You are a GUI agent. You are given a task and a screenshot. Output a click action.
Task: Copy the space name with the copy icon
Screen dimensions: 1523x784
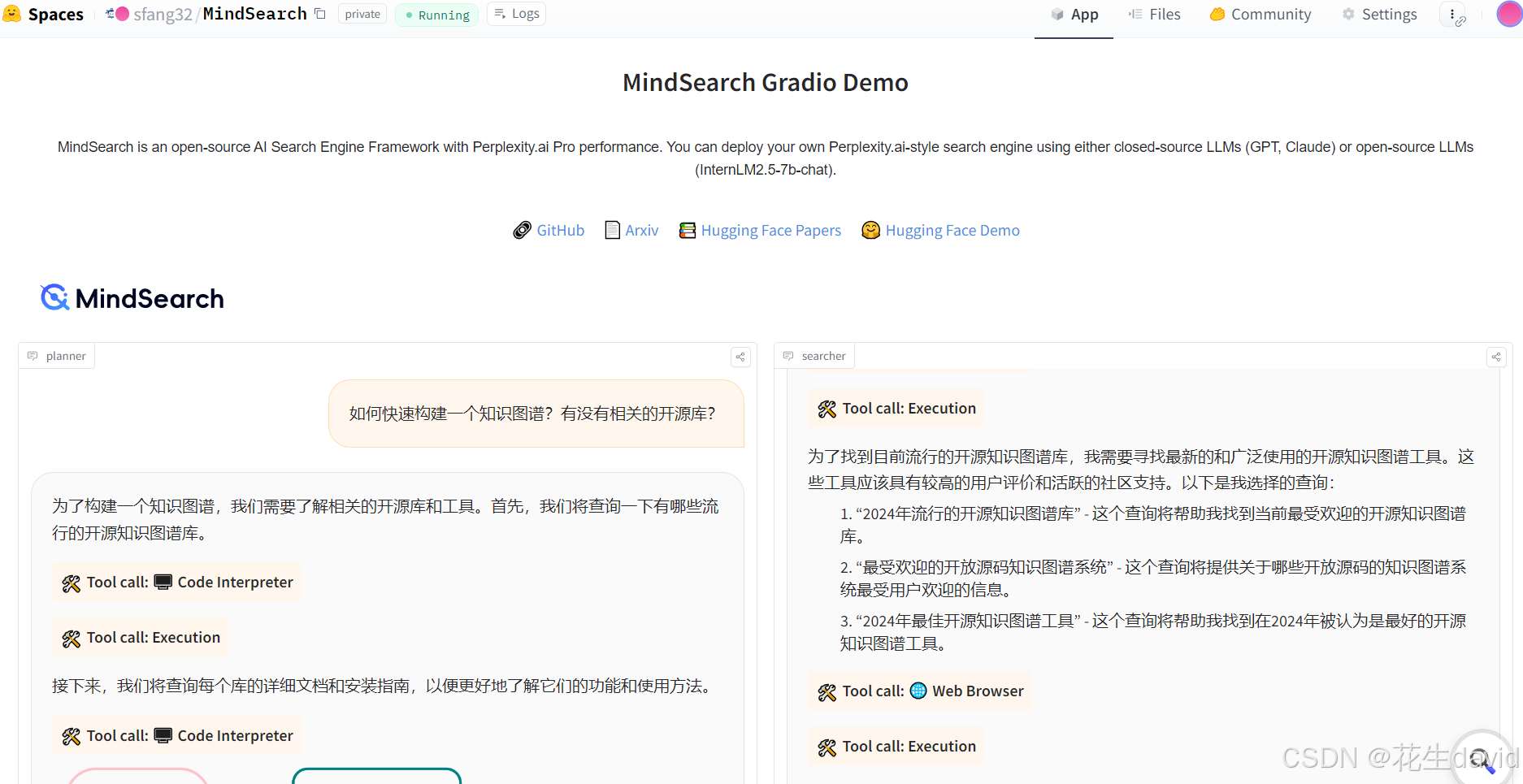[320, 14]
